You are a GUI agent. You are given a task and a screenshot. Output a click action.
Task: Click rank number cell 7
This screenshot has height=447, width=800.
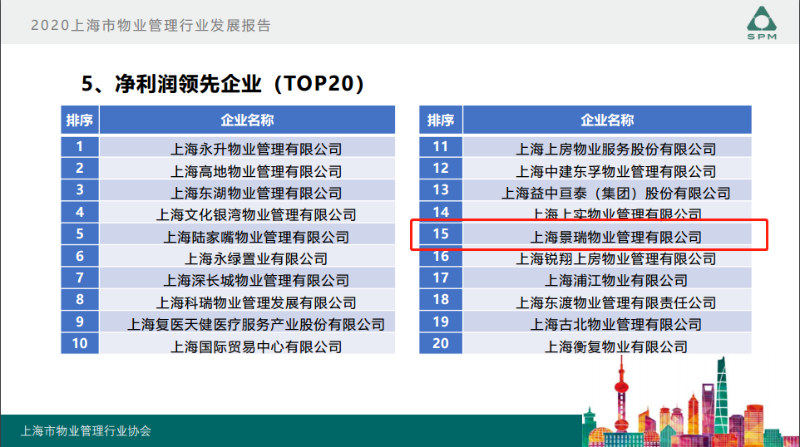[x=80, y=278]
